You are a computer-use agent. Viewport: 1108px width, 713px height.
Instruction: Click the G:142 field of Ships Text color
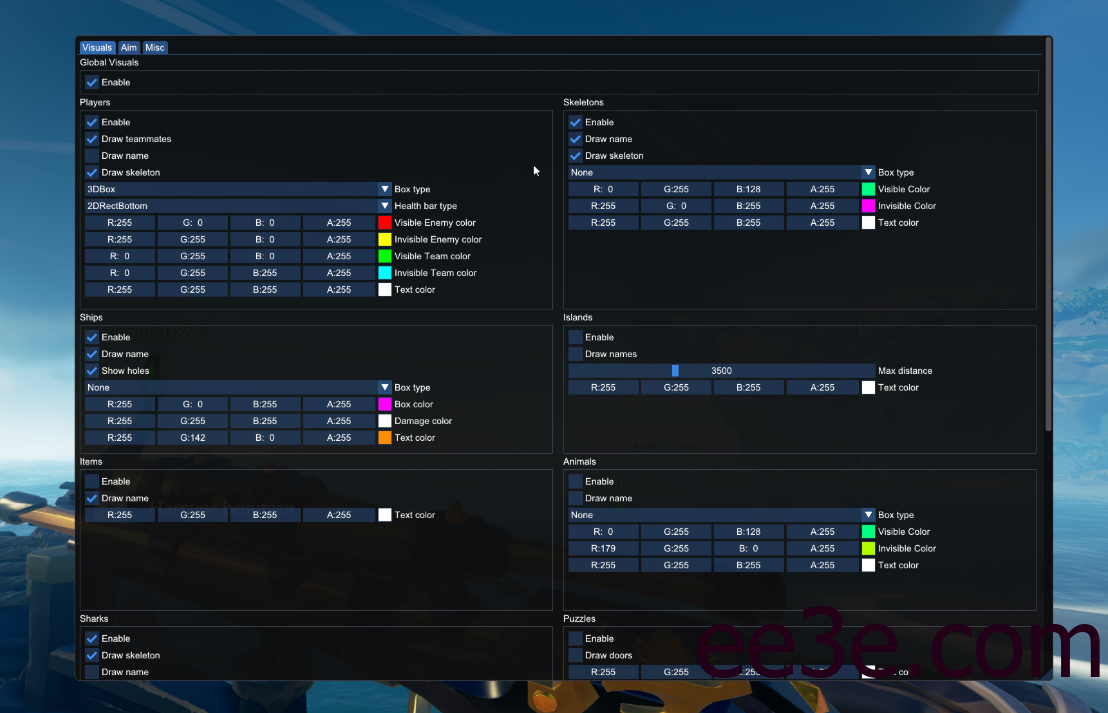click(193, 438)
